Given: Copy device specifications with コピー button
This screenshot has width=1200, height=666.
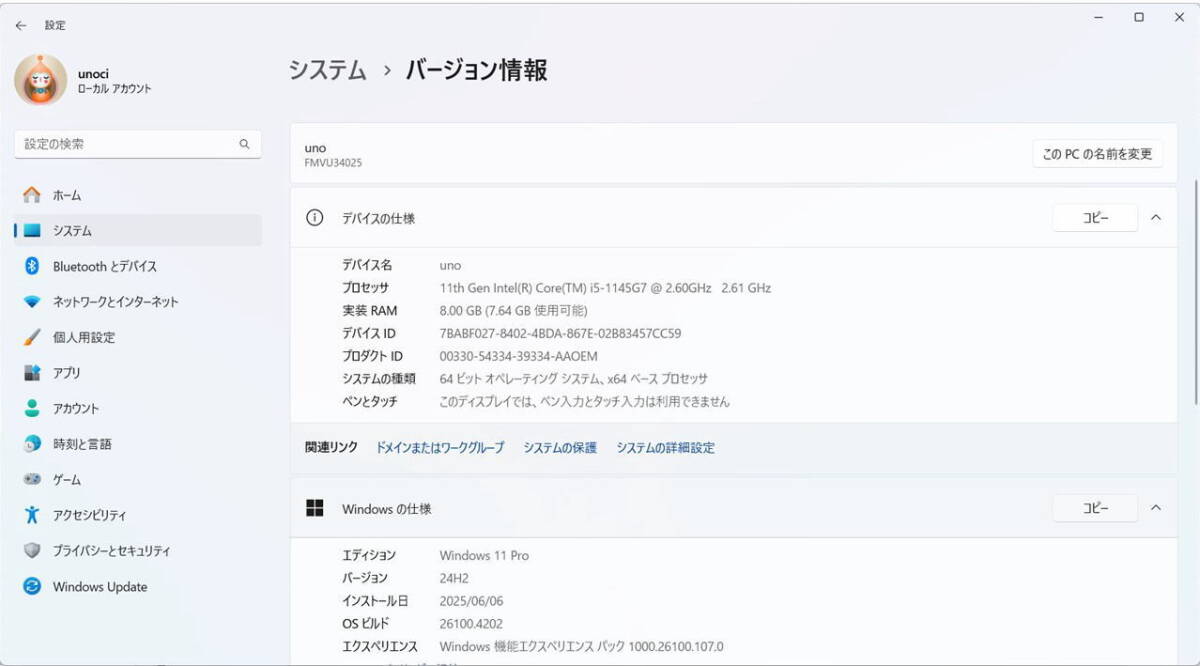Looking at the screenshot, I should (x=1095, y=217).
